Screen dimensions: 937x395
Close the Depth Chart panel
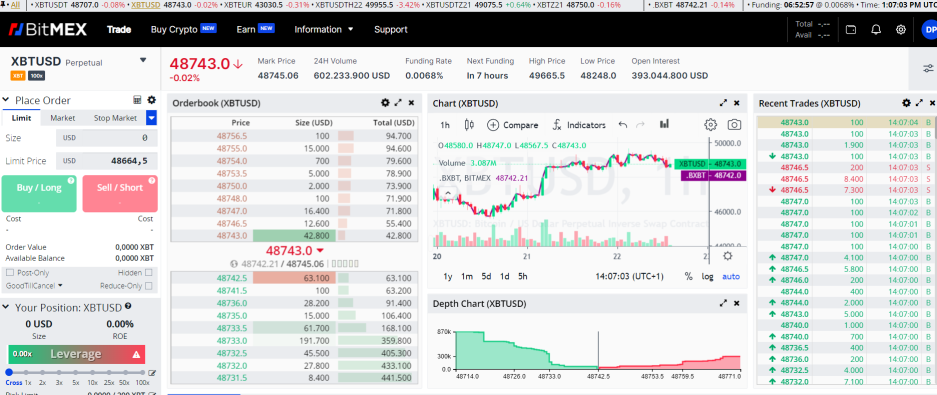point(737,304)
